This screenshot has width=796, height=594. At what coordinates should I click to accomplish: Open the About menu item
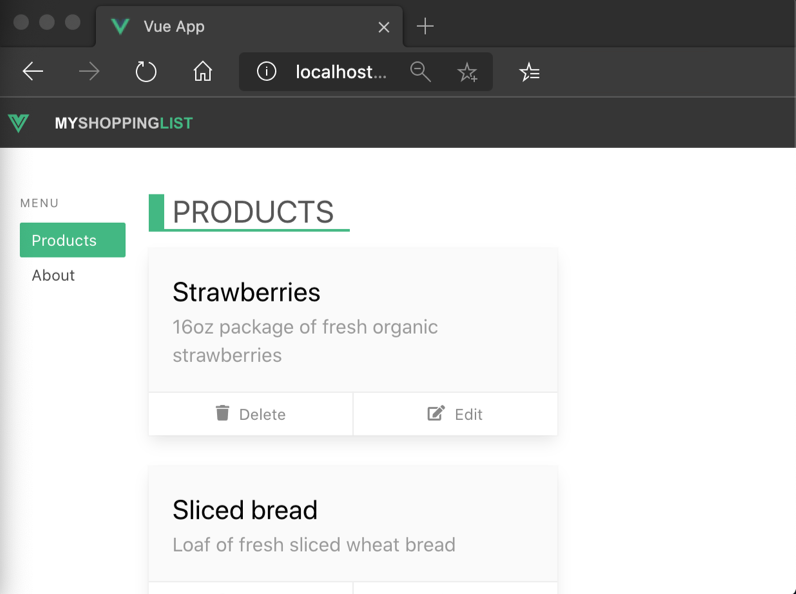(x=53, y=275)
